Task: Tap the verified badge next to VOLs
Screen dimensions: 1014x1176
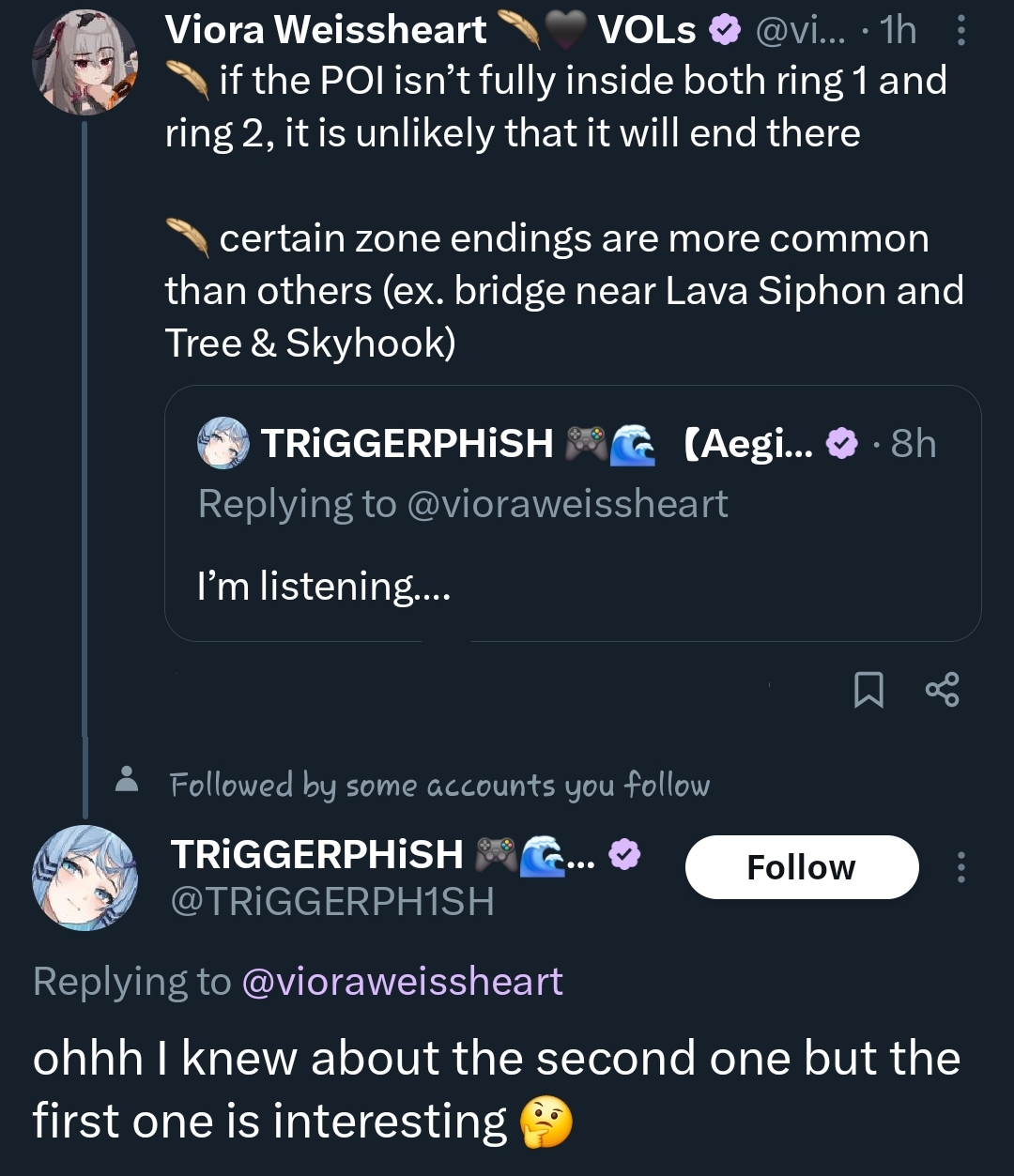Action: 724,31
